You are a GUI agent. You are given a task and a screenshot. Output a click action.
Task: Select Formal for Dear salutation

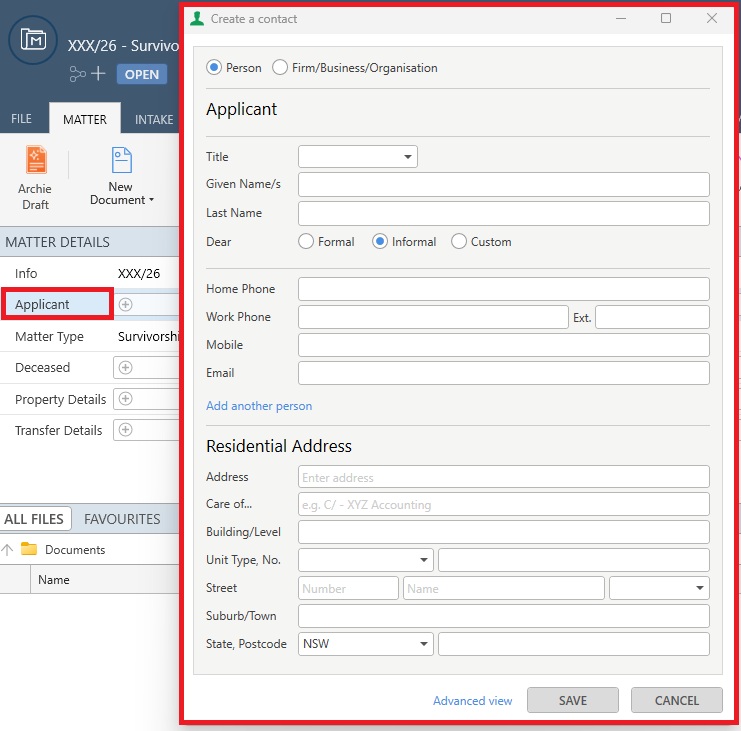(x=306, y=241)
